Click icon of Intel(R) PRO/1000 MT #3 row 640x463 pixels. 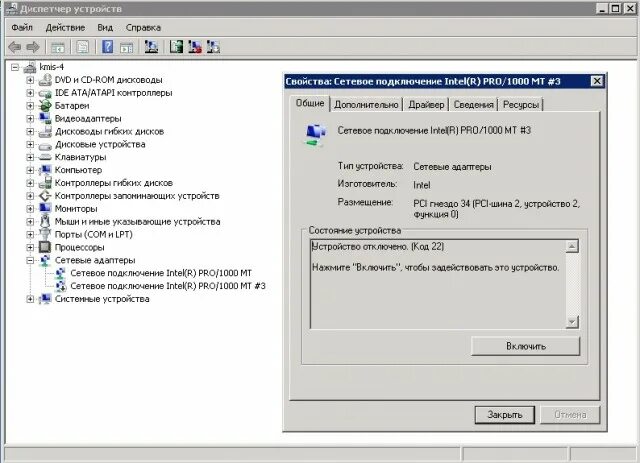click(60, 286)
